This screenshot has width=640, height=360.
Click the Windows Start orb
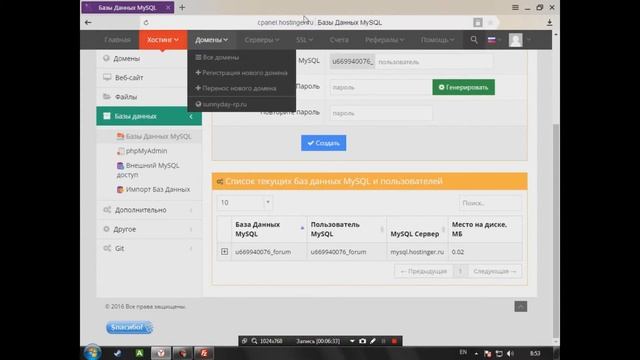pos(92,353)
